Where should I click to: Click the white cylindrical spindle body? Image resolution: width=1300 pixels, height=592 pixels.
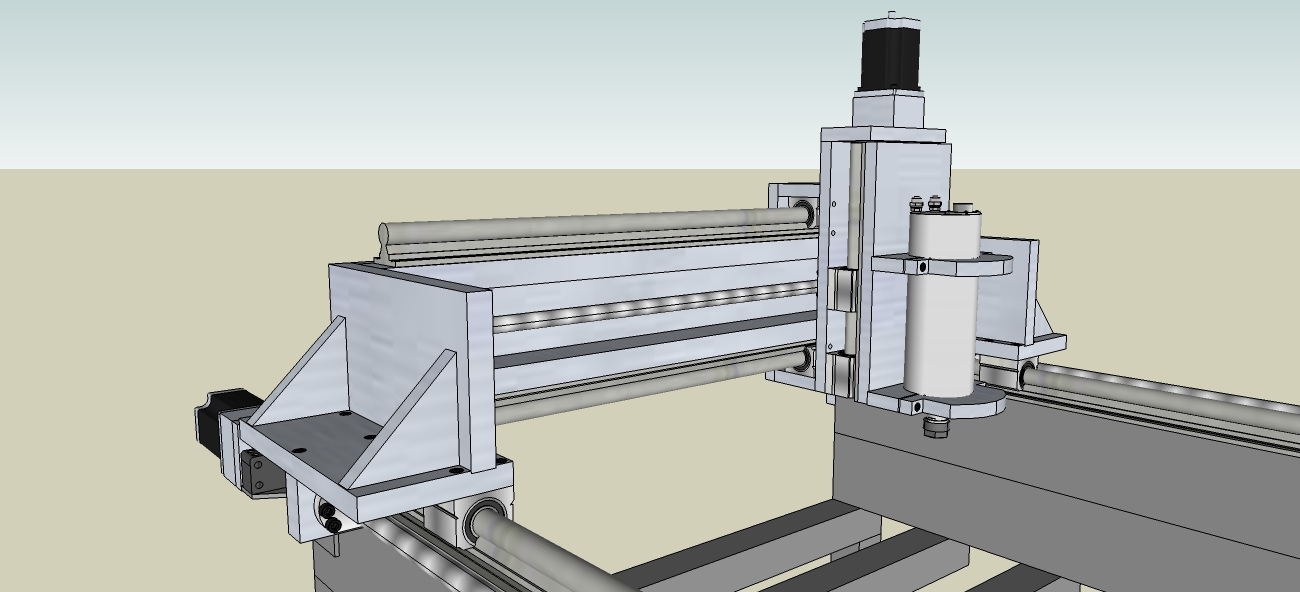(x=941, y=320)
